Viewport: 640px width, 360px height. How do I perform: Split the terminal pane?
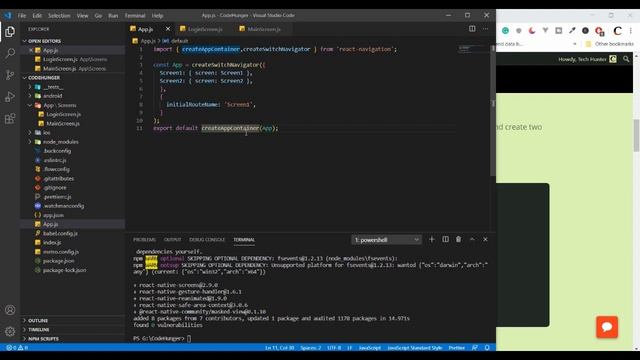445,239
